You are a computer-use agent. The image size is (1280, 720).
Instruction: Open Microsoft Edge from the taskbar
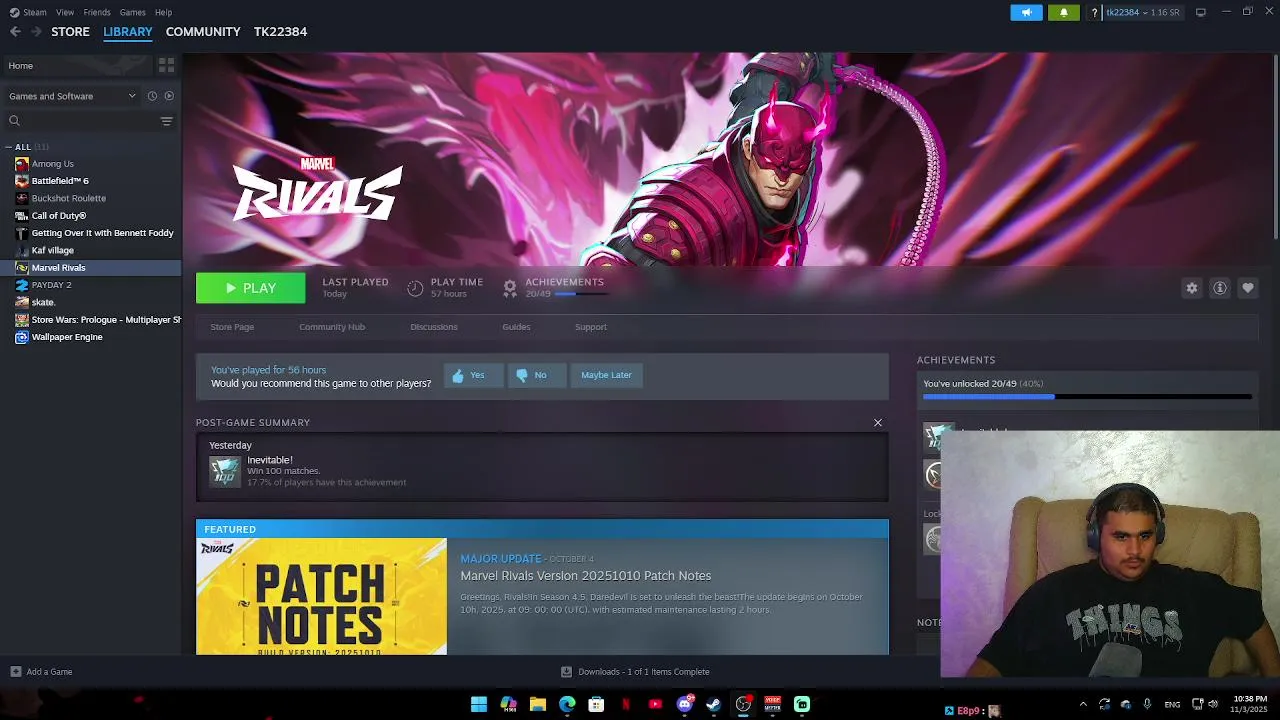click(x=567, y=704)
